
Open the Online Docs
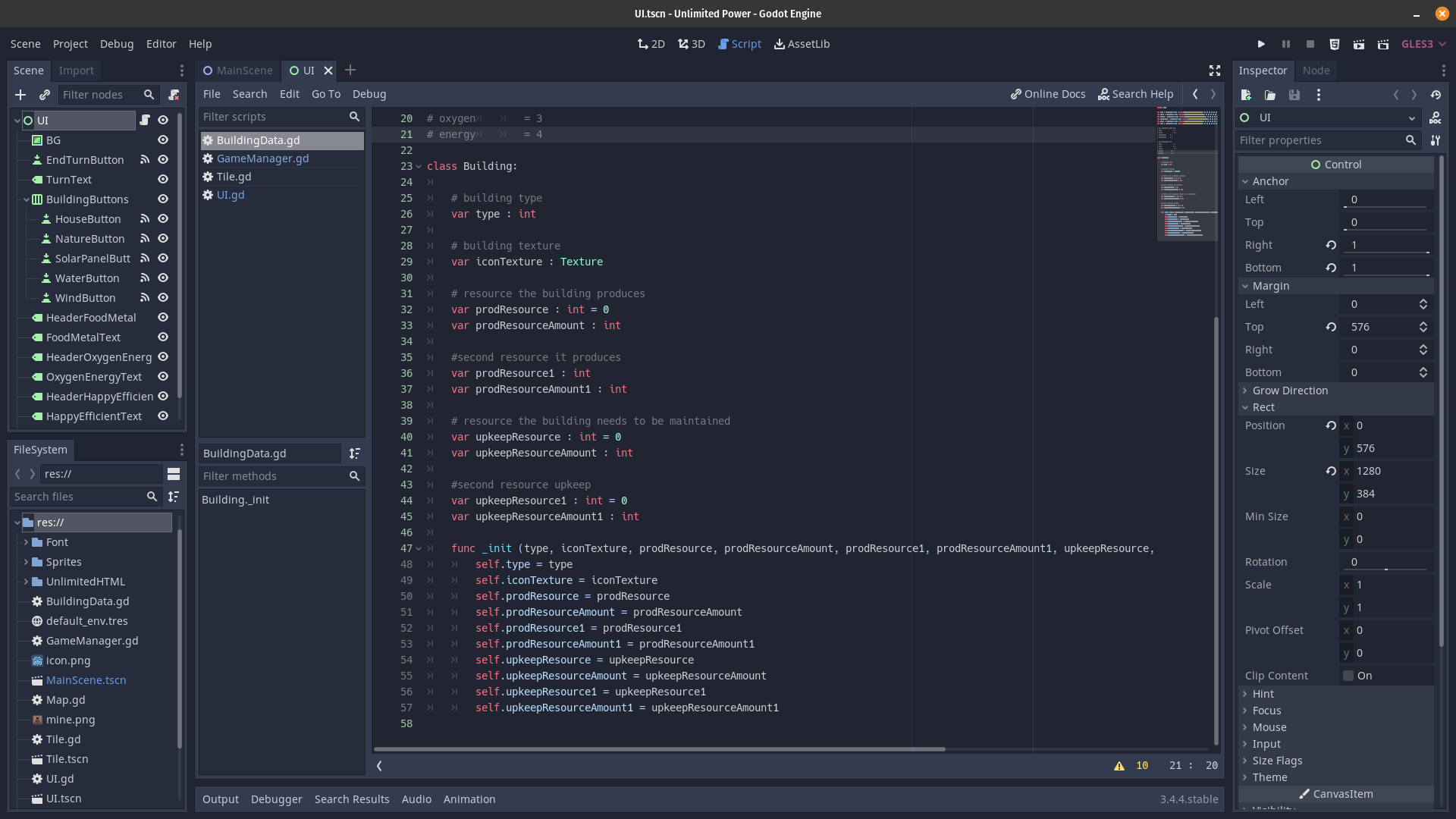click(x=1047, y=94)
